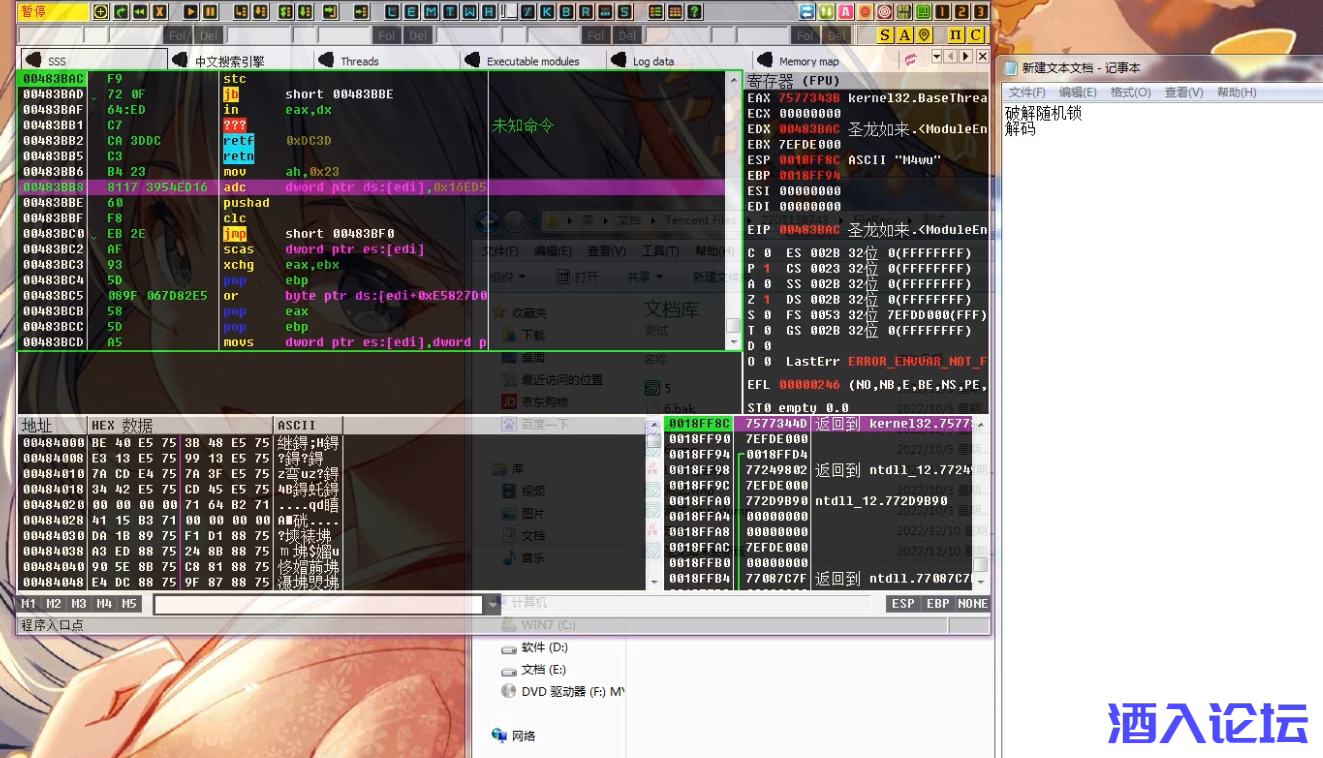The image size is (1323, 758).
Task: Click the yellow S plugin button
Action: click(885, 35)
